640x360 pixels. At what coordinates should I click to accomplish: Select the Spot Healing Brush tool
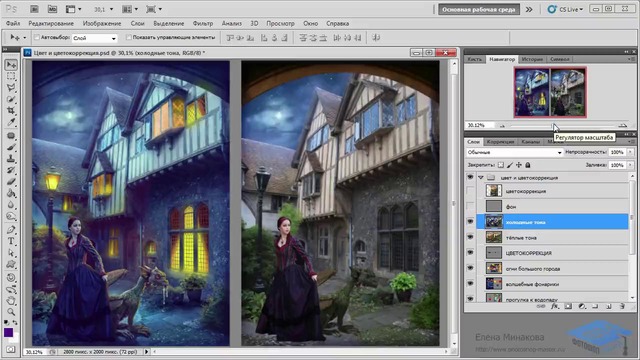click(11, 136)
